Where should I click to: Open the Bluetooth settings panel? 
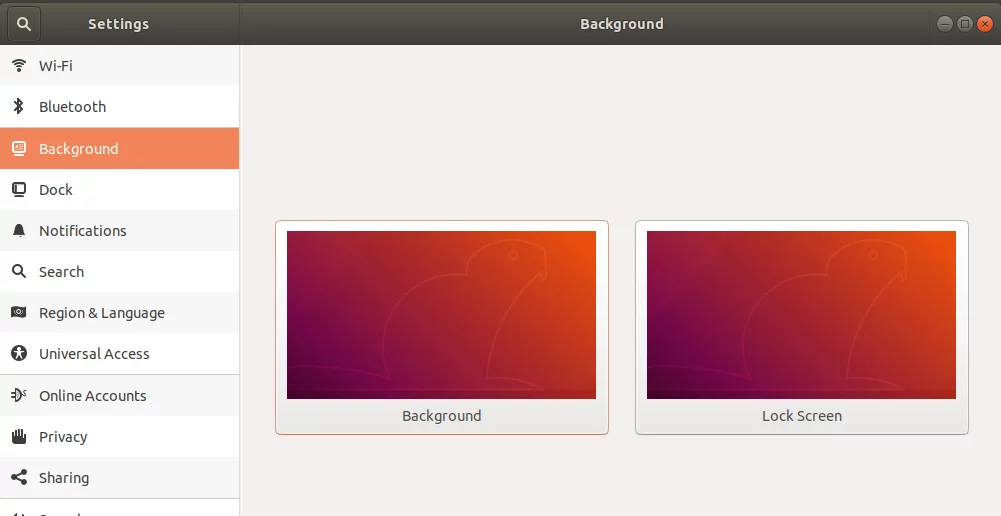click(x=119, y=107)
